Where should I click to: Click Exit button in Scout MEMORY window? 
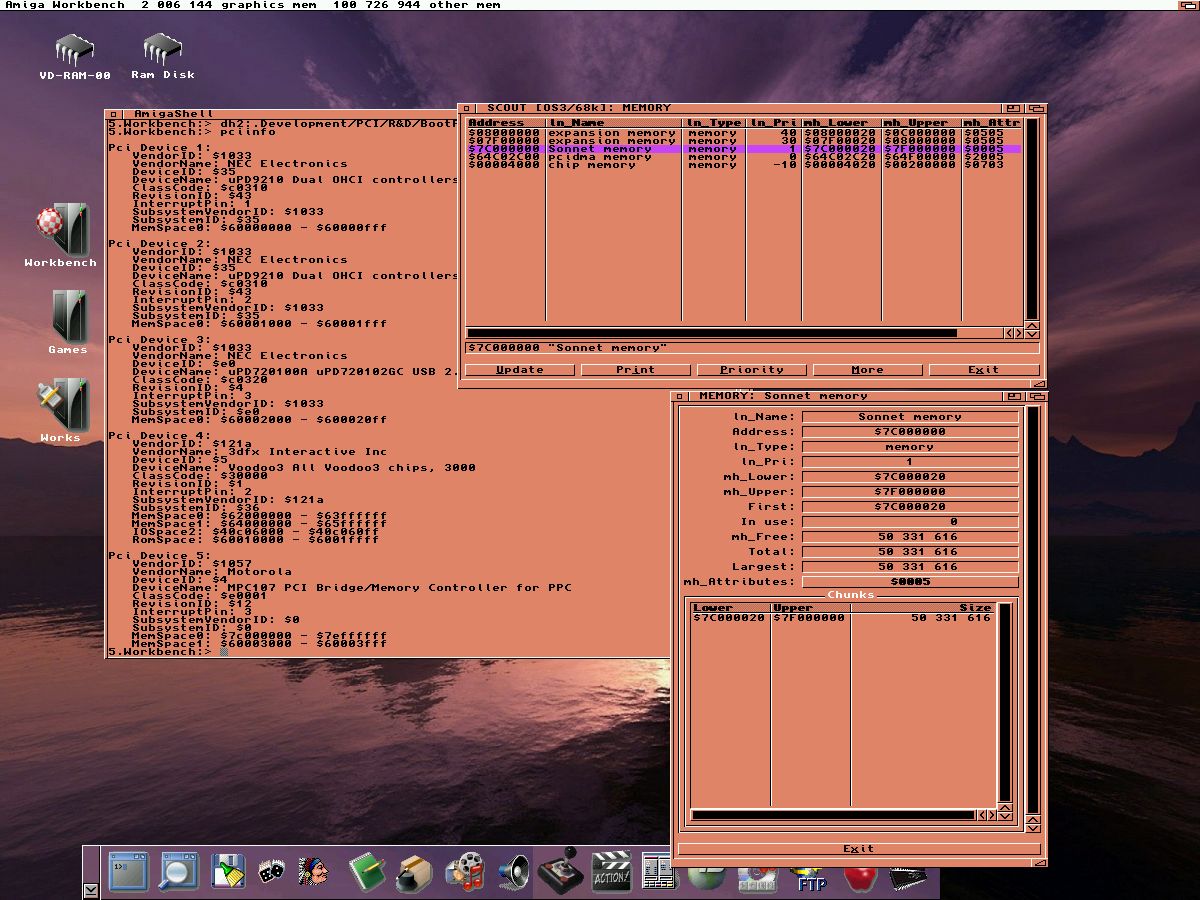point(983,370)
